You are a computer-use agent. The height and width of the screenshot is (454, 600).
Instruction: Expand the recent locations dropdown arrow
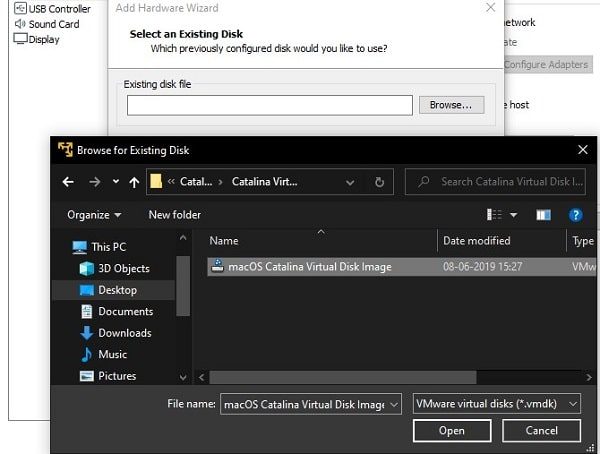click(116, 181)
